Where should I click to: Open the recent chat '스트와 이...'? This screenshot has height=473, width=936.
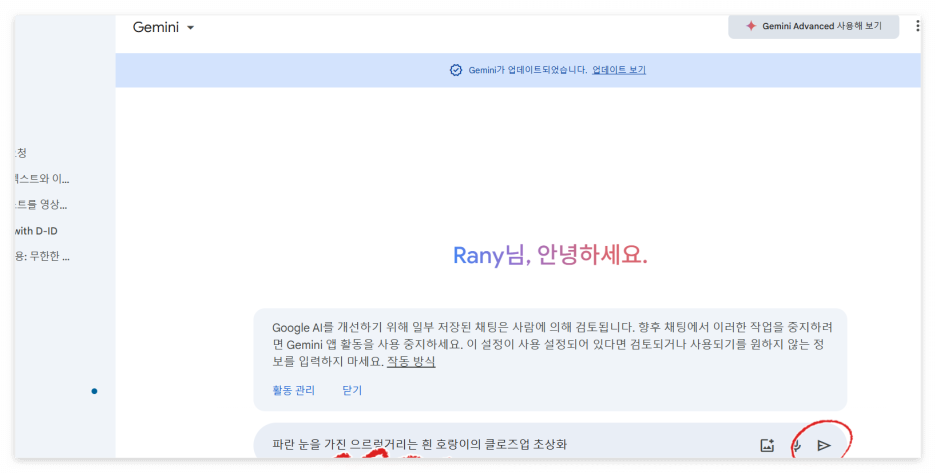[x=42, y=179]
